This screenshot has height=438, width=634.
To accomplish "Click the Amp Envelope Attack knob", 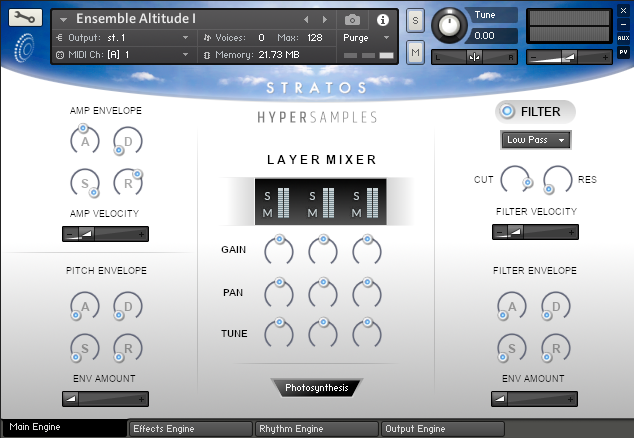I will click(85, 140).
